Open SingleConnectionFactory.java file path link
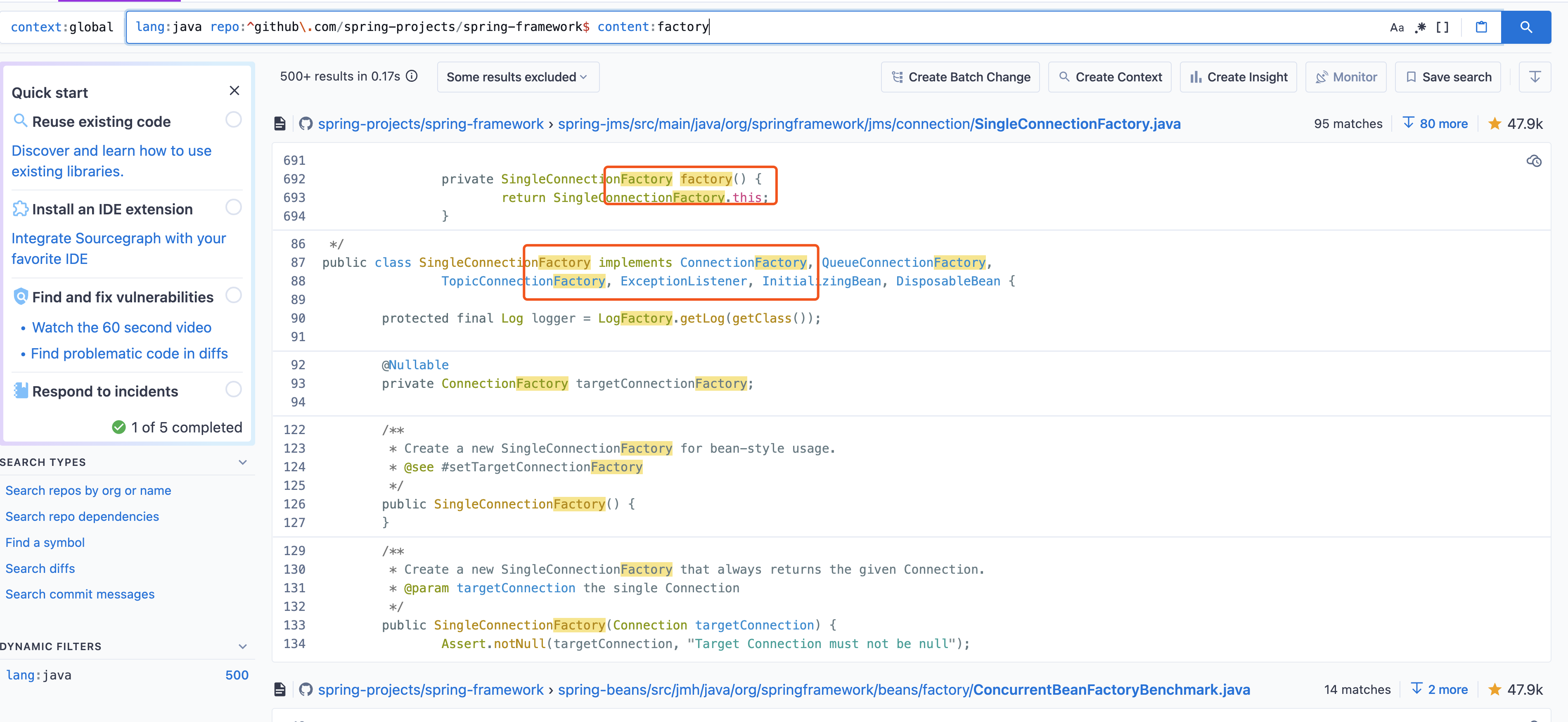Screen dimensions: 1568x722 (869, 124)
